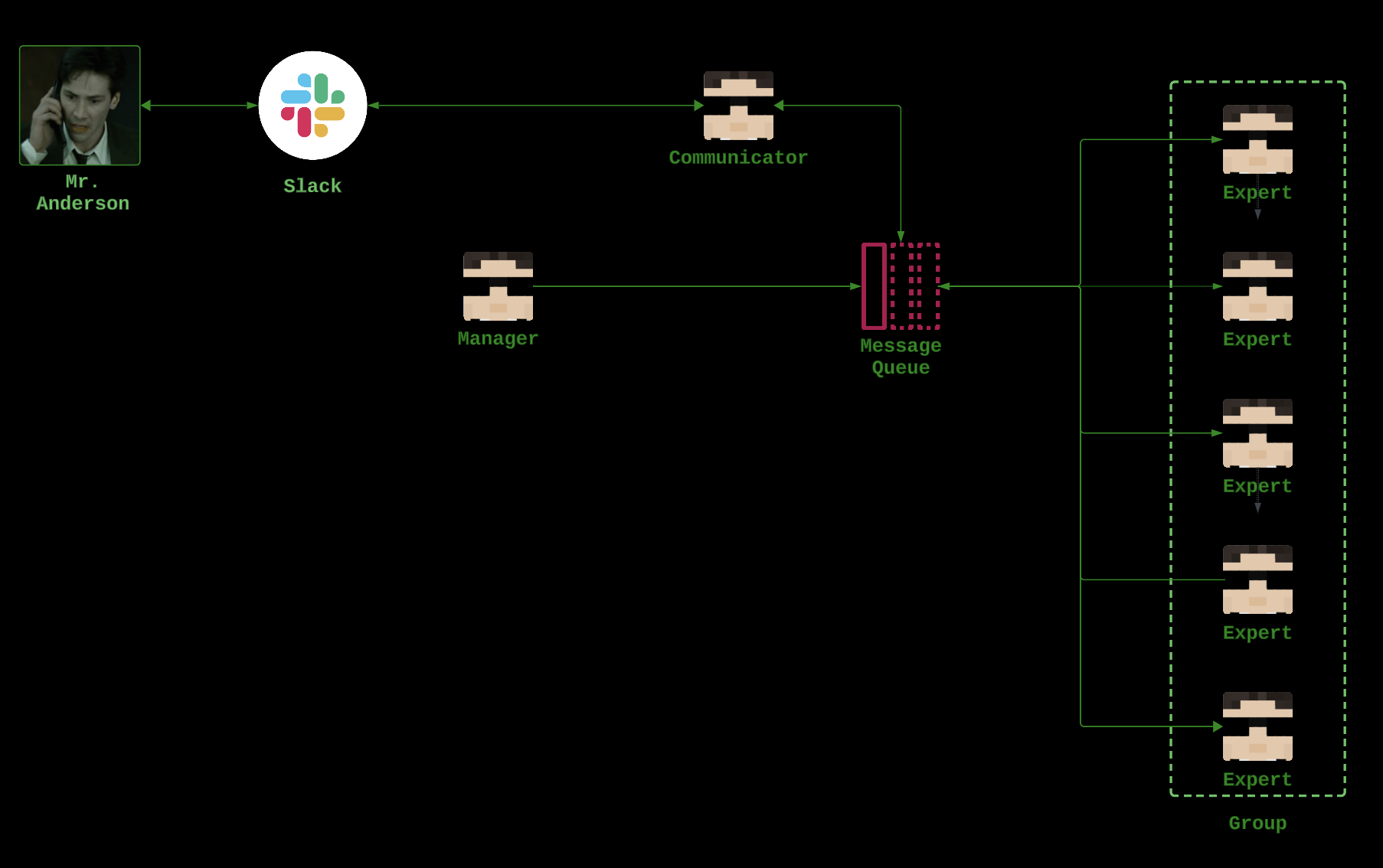1383x868 pixels.
Task: Click the Manager text label
Action: pos(498,338)
